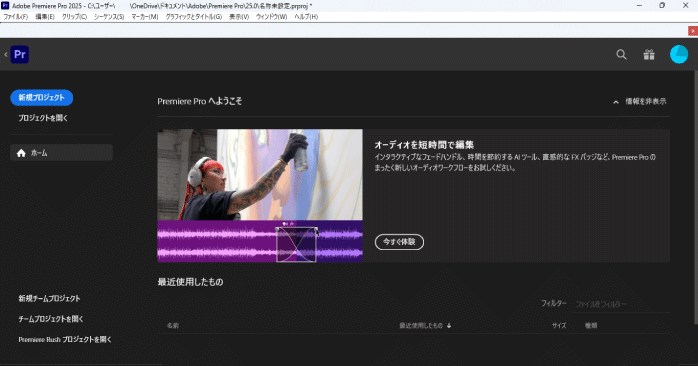Click the 情報を非表示 text

(x=646, y=102)
